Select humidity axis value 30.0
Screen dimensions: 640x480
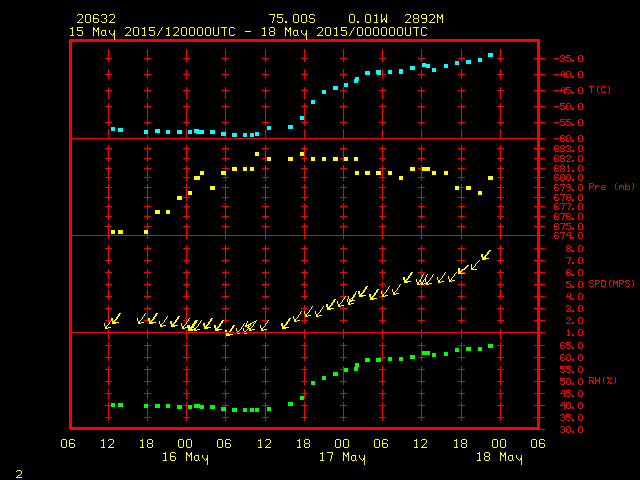571,430
